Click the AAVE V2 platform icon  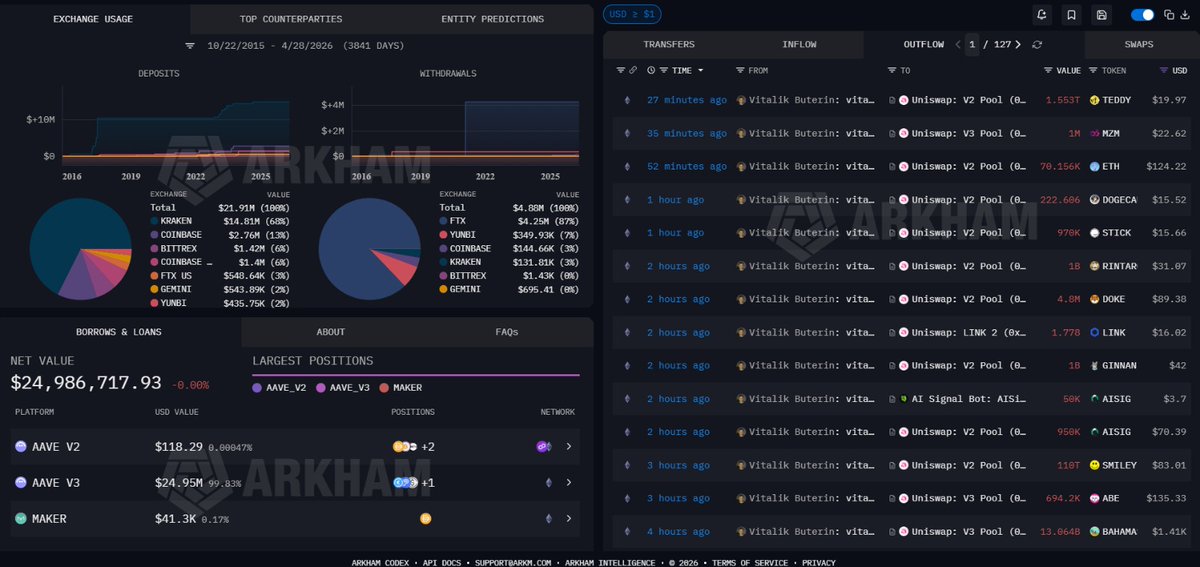tap(21, 447)
